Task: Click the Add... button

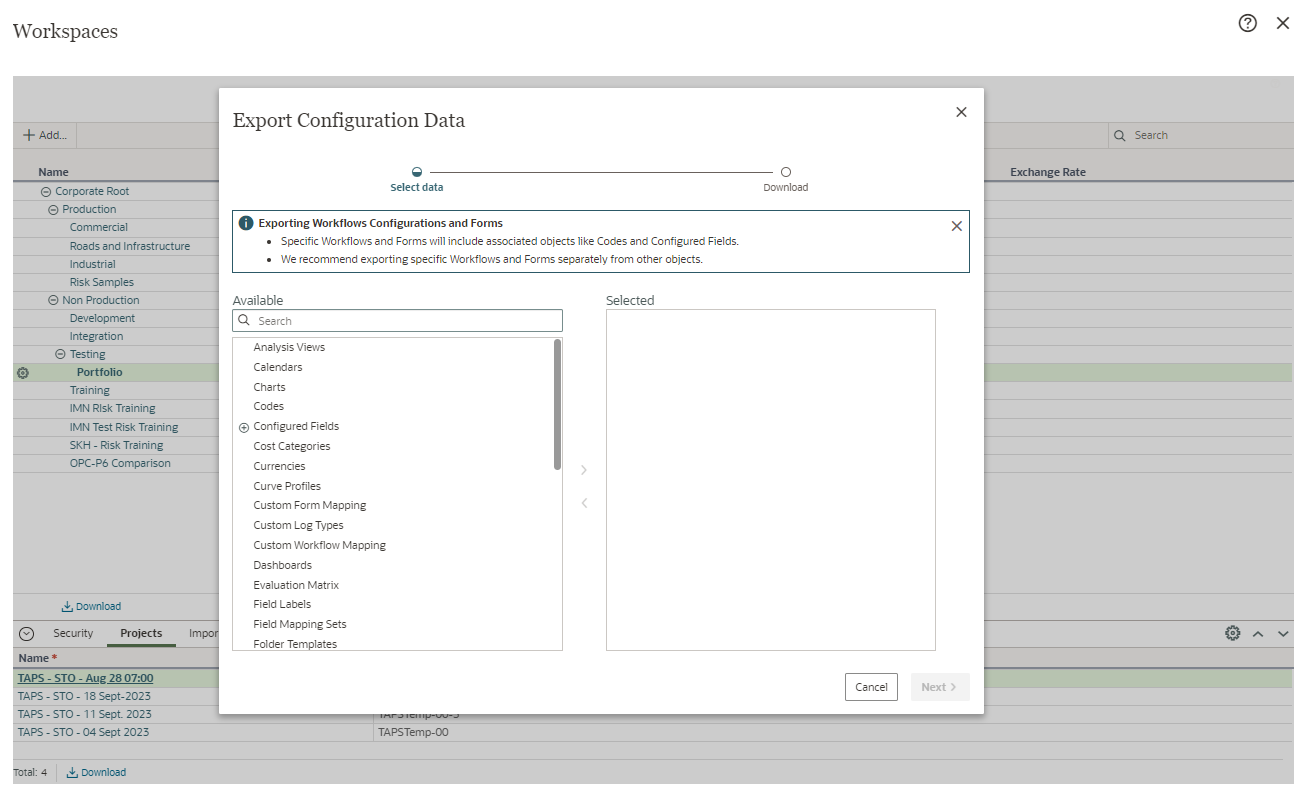Action: click(45, 135)
